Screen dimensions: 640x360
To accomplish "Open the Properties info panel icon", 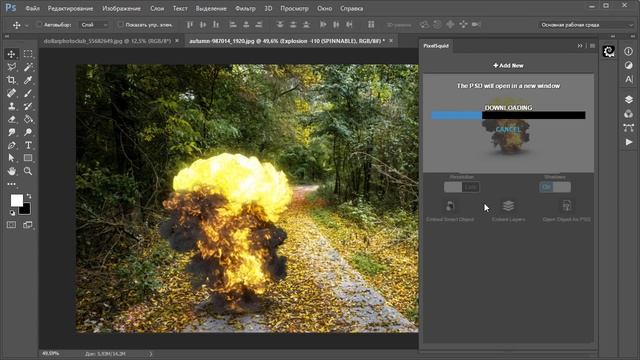I will 629,51.
